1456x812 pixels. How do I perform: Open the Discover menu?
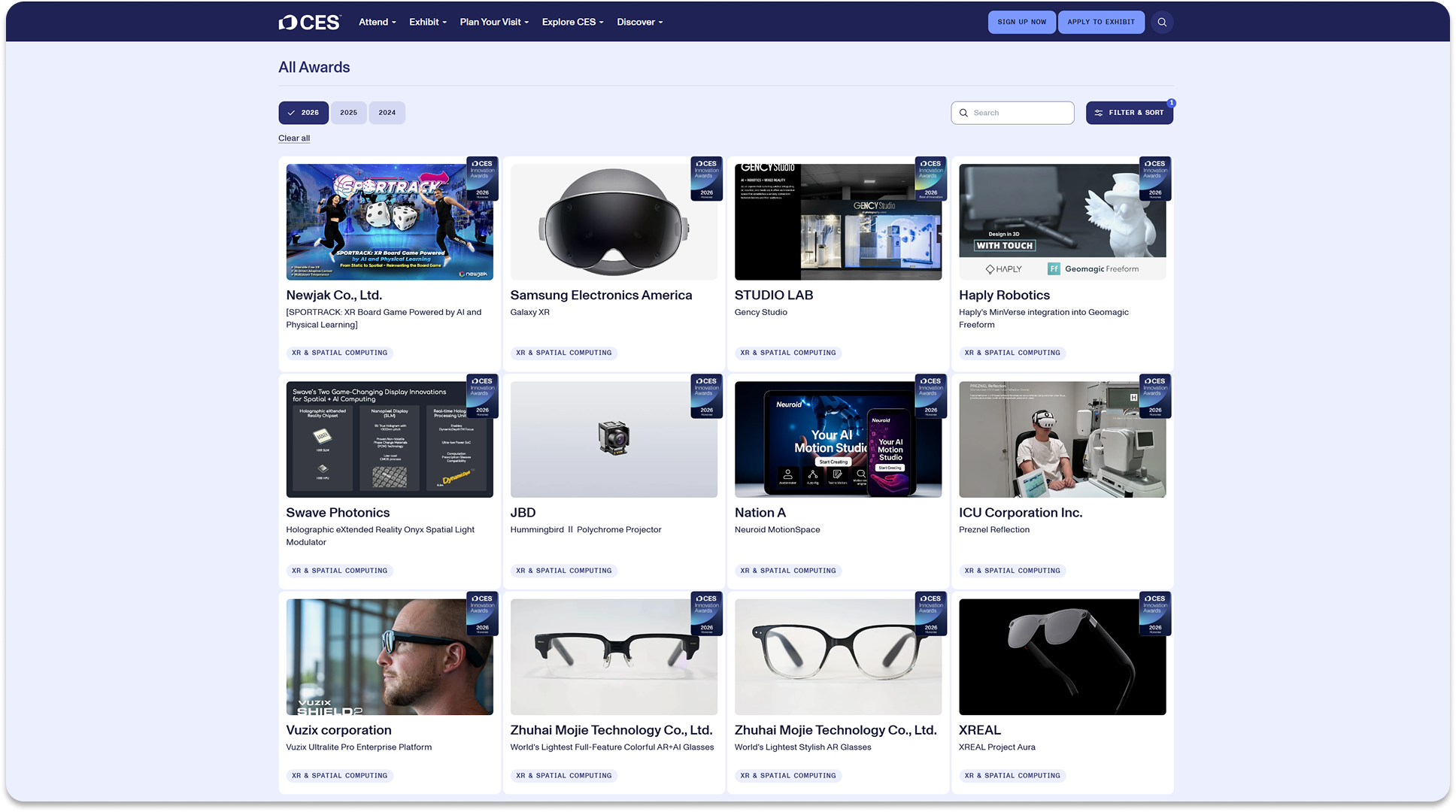coord(639,23)
